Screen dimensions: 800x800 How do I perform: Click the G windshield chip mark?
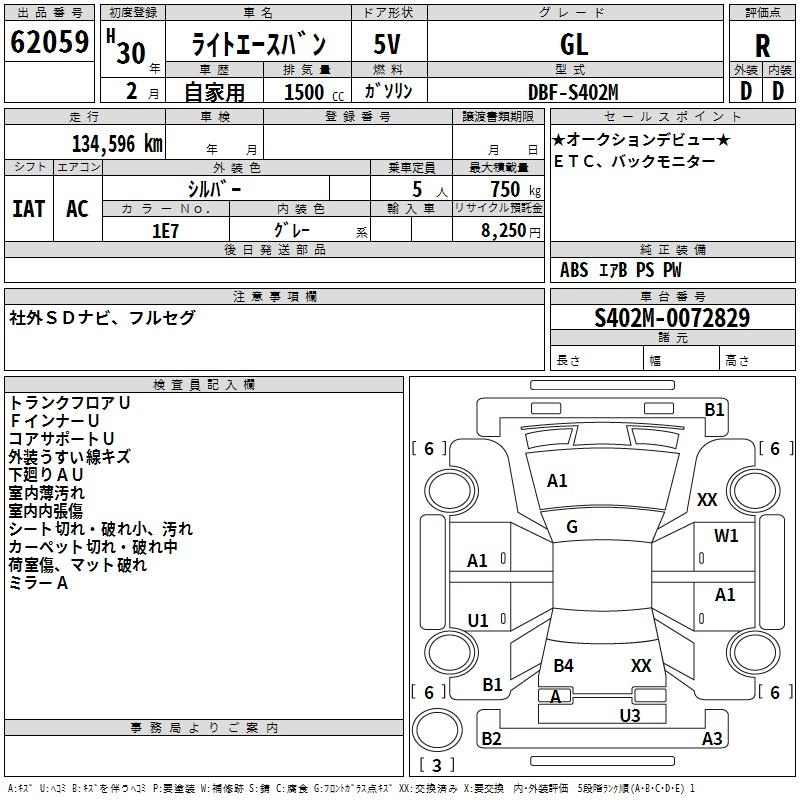(x=572, y=527)
